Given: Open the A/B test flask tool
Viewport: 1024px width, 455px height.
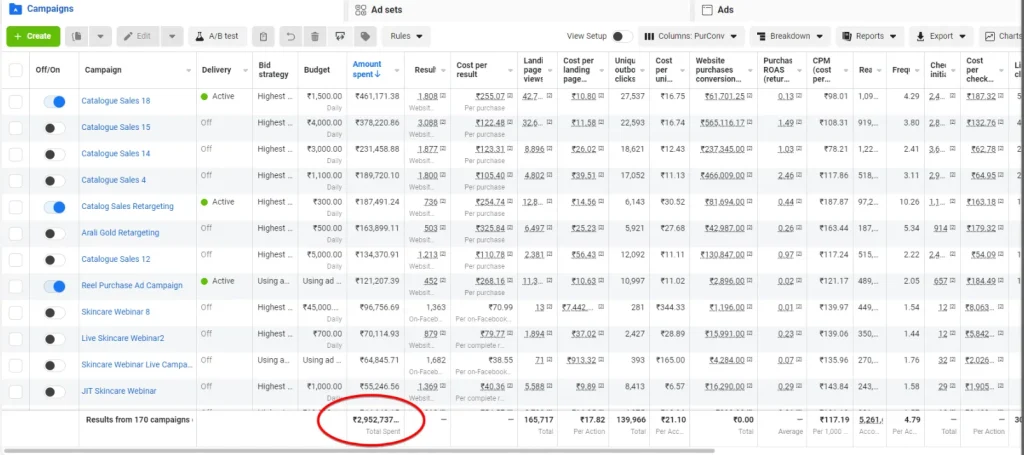Looking at the screenshot, I should 217,36.
